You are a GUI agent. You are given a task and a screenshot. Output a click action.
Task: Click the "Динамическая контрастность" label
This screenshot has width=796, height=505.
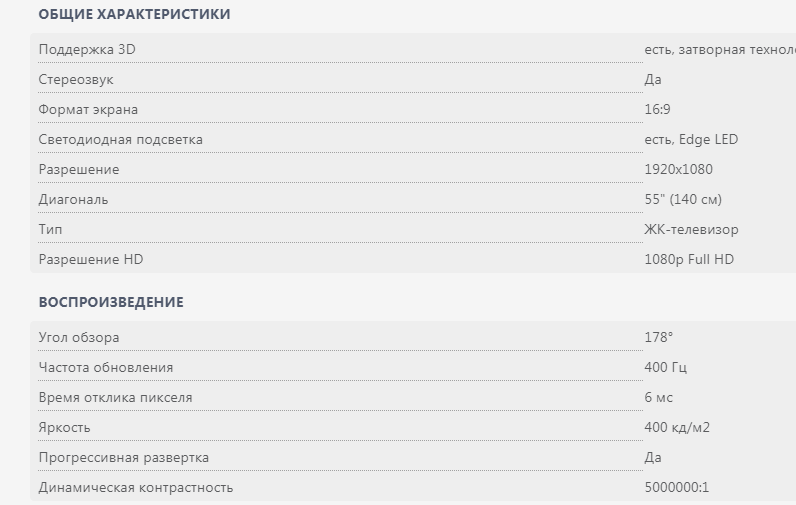tap(135, 487)
